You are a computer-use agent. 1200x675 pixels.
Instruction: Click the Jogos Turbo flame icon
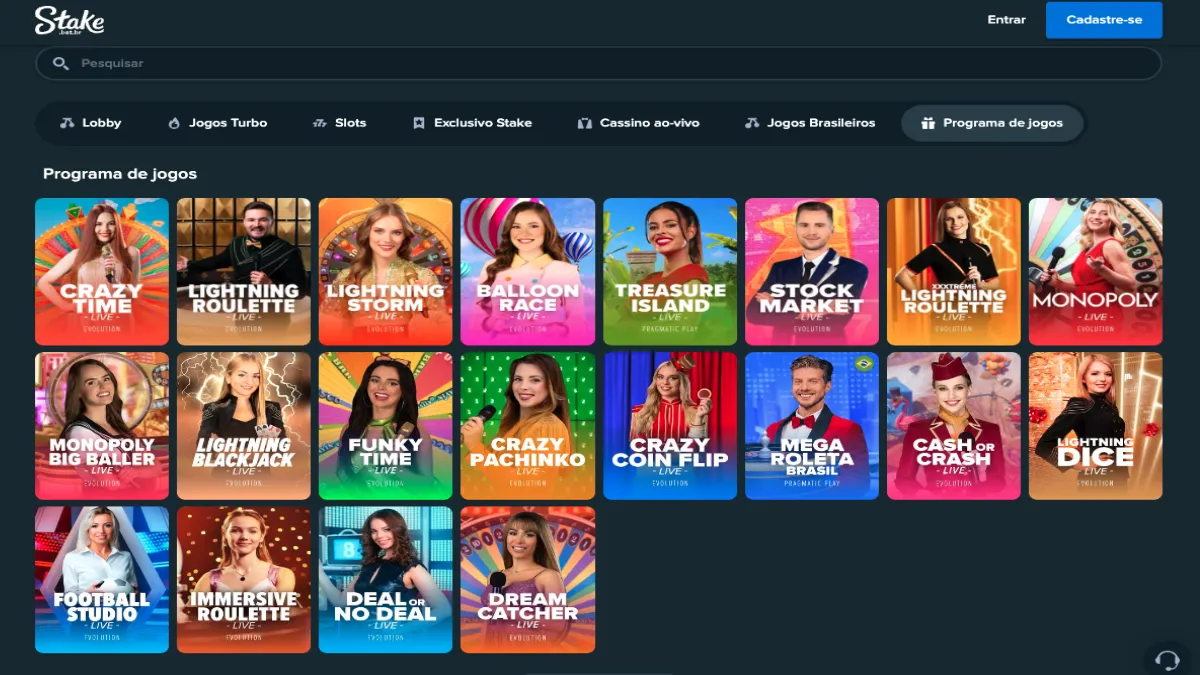pyautogui.click(x=175, y=123)
